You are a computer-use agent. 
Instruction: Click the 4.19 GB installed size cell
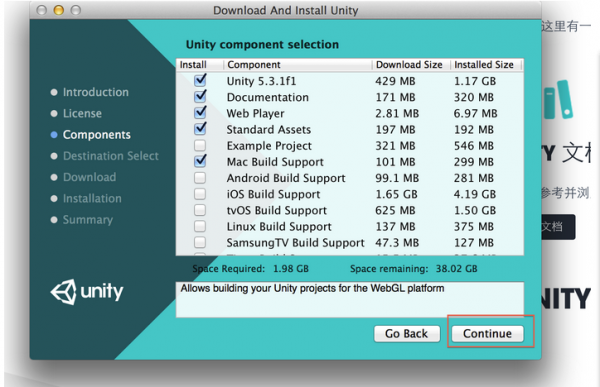coord(475,194)
